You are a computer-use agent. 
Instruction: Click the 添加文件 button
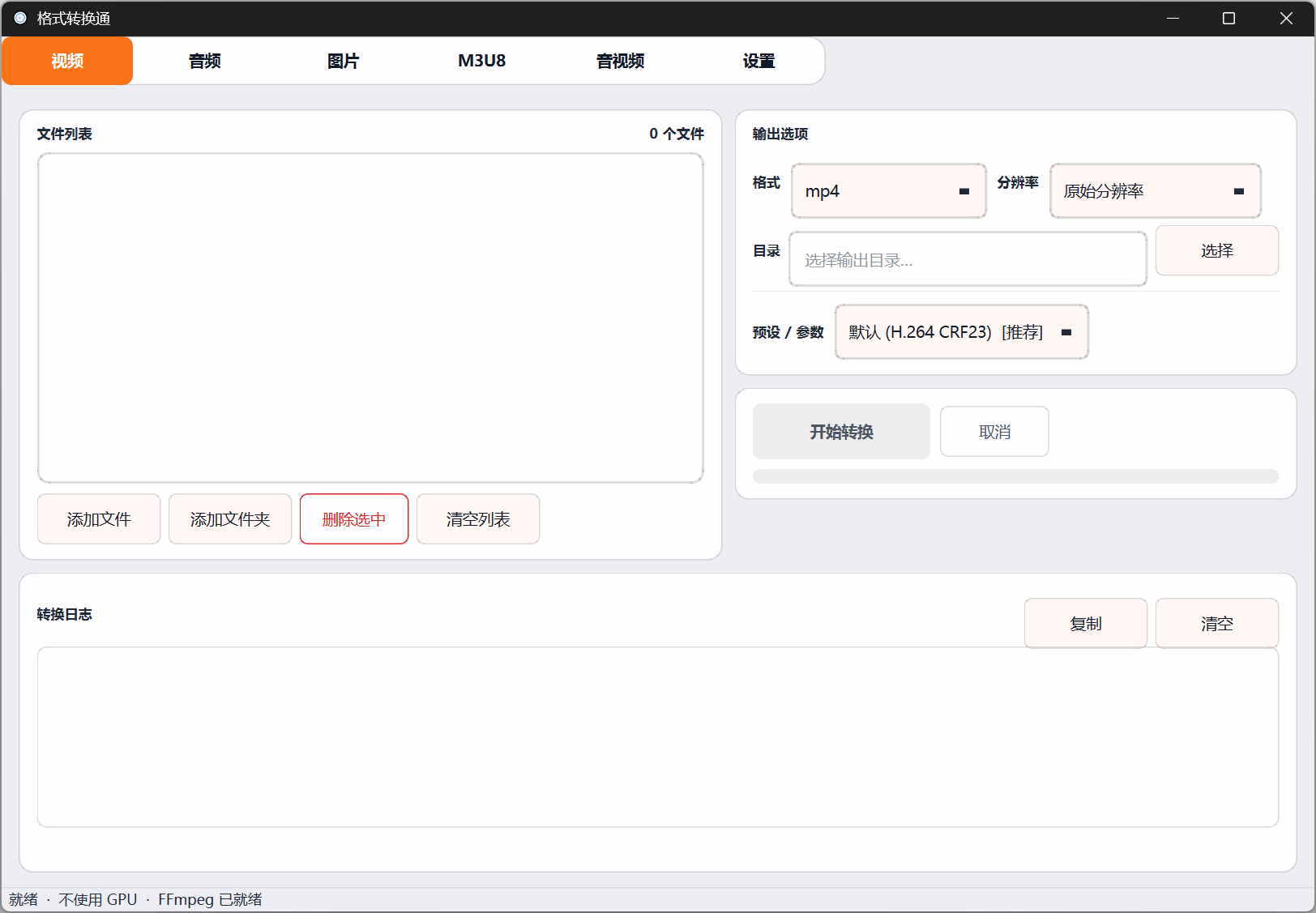click(99, 519)
